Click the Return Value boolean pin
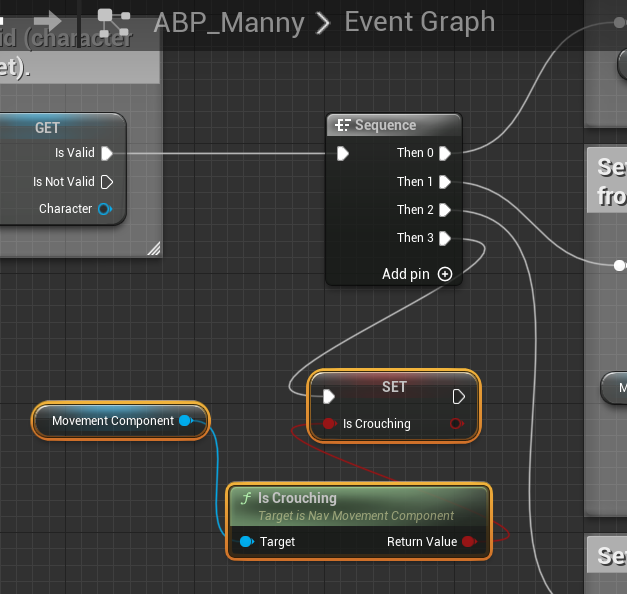The height and width of the screenshot is (594, 627). (x=467, y=541)
